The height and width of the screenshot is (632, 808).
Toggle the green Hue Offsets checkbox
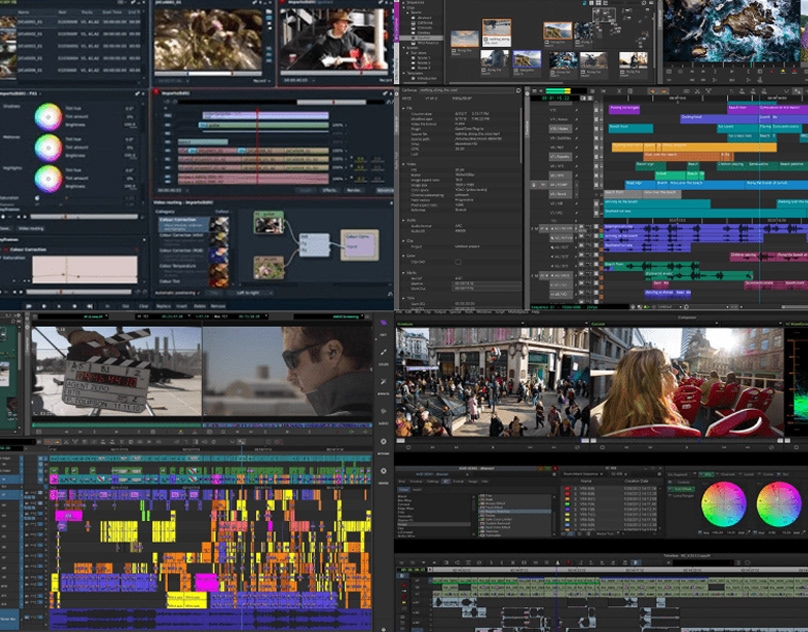[x=671, y=489]
